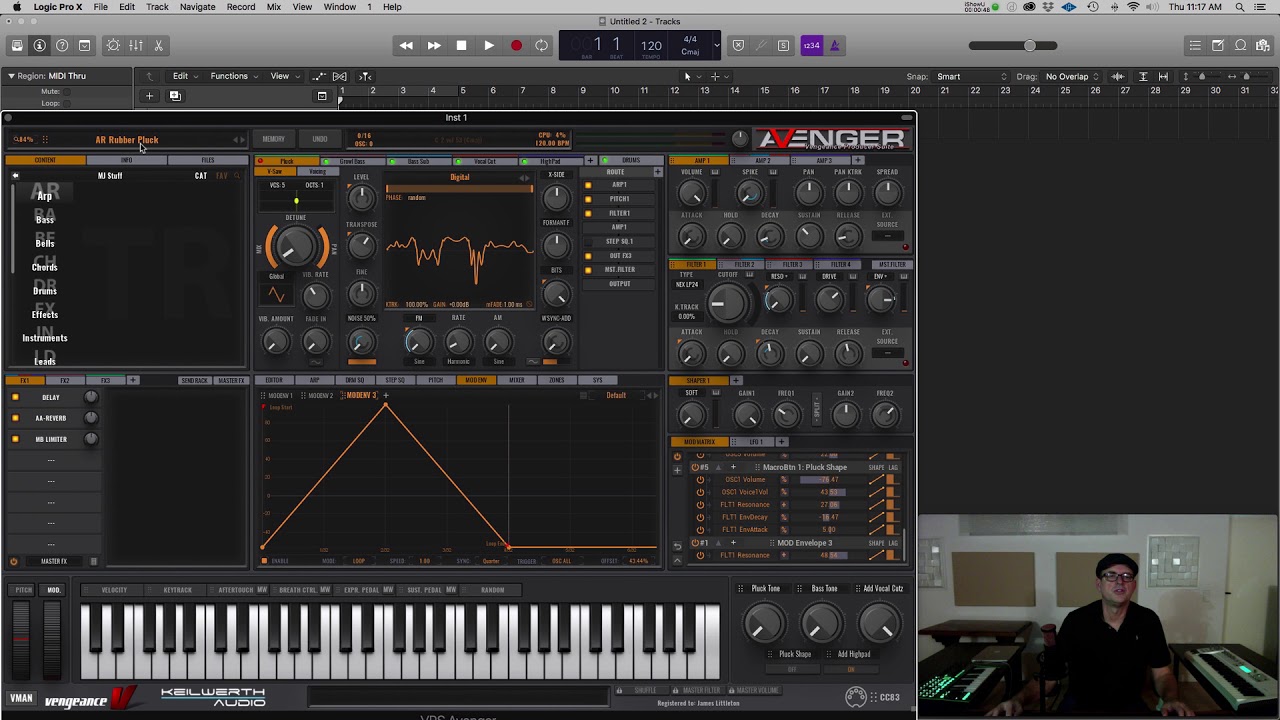Open the AMP 2 tab
1280x720 pixels.
pyautogui.click(x=763, y=161)
